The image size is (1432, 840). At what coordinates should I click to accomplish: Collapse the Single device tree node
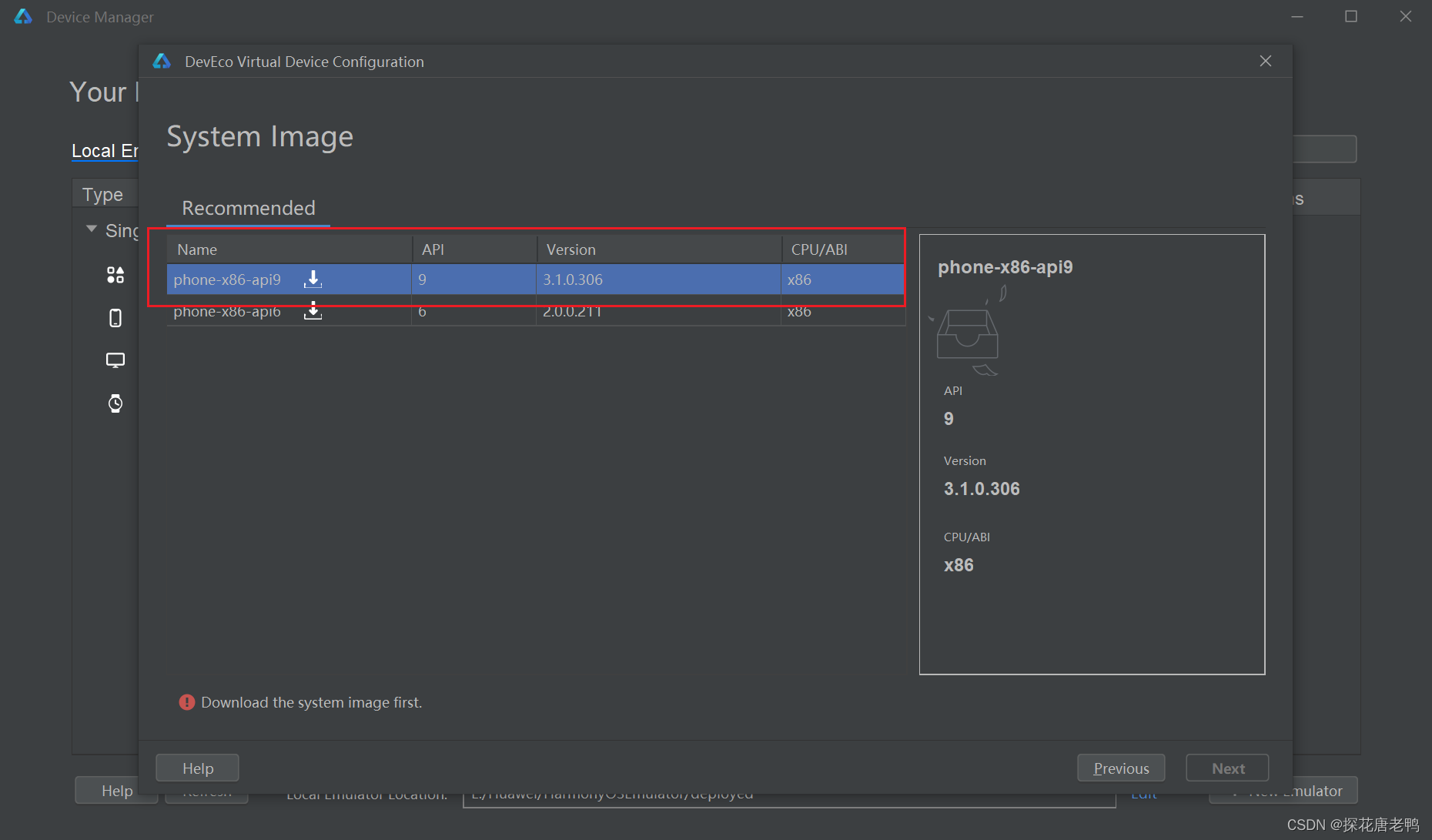92,229
